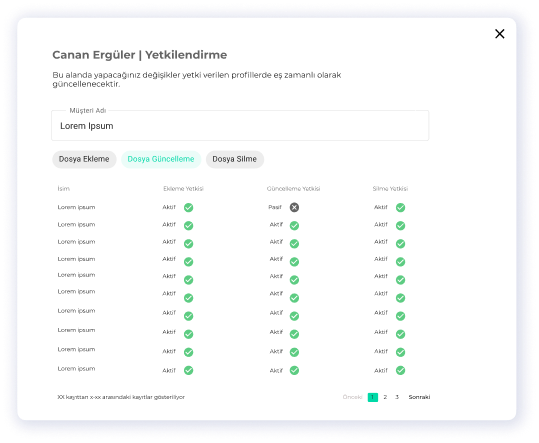
Task: Select page 1 in pagination
Action: (x=373, y=397)
